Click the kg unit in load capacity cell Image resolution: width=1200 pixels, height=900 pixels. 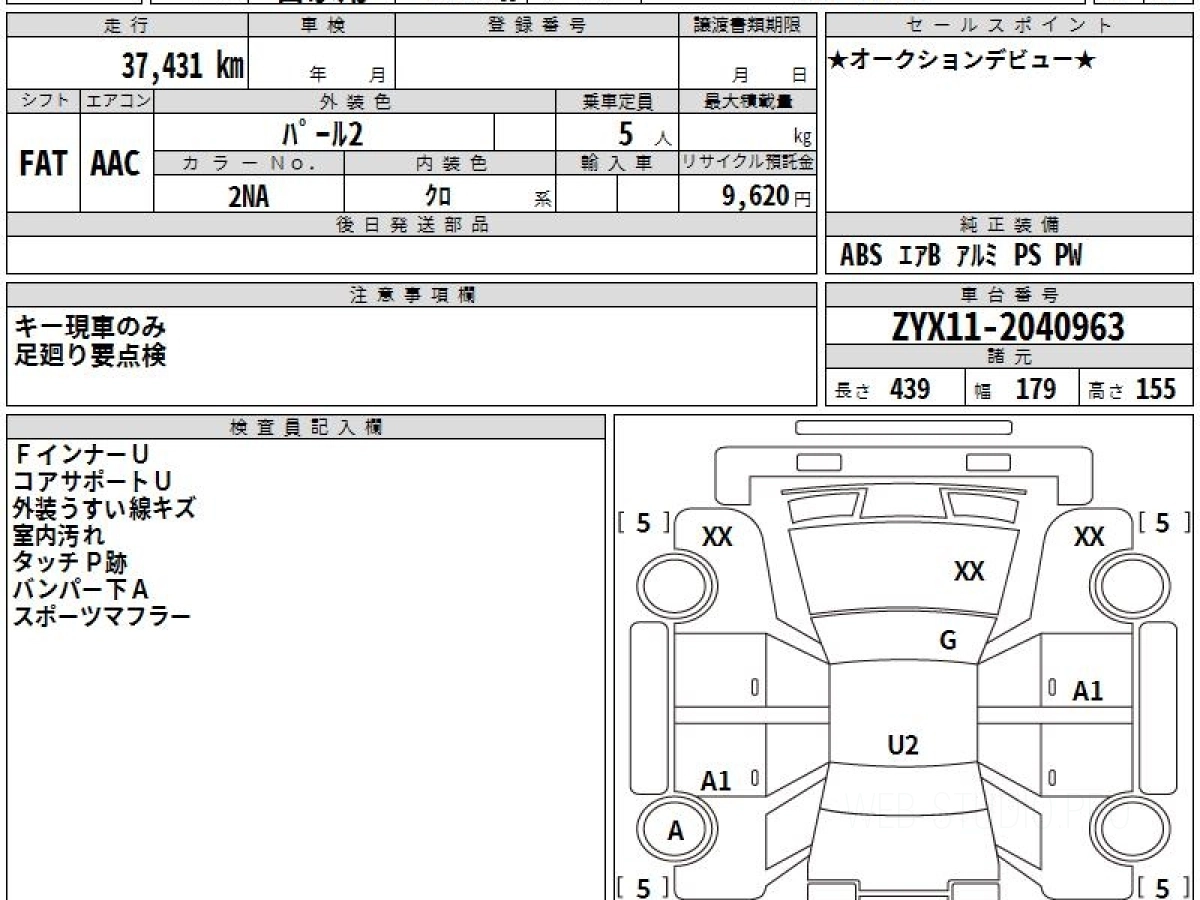pyautogui.click(x=802, y=139)
